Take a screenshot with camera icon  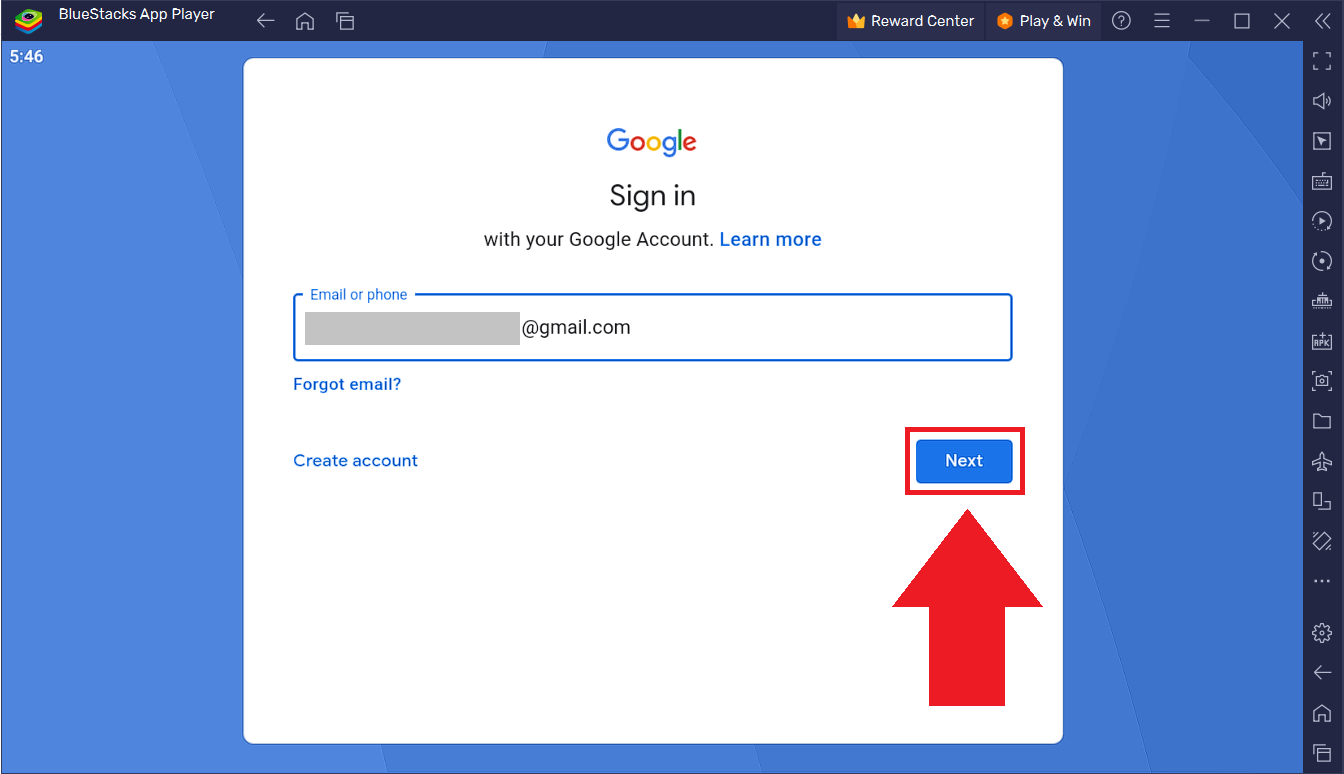(x=1322, y=381)
